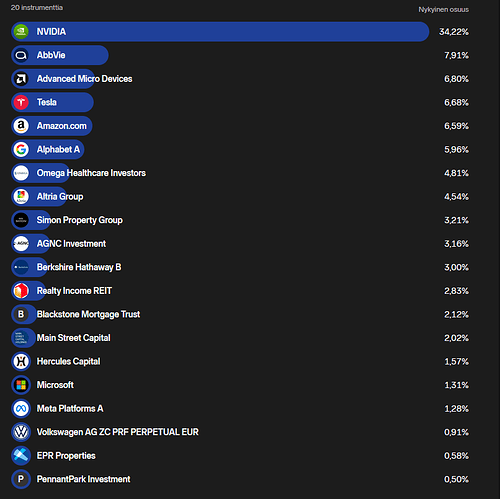This screenshot has height=499, width=500.
Task: Select Berkshire Hathaway B row
Action: 240,267
